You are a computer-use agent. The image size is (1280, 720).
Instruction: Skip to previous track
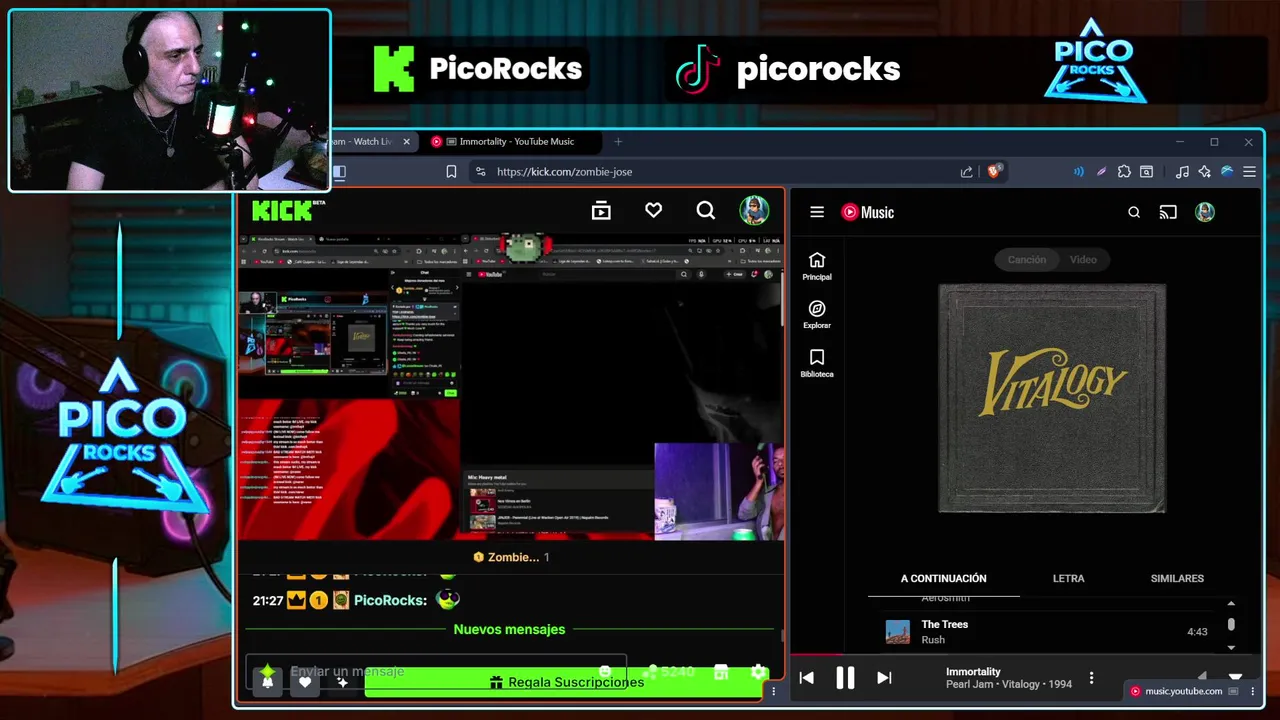point(806,678)
